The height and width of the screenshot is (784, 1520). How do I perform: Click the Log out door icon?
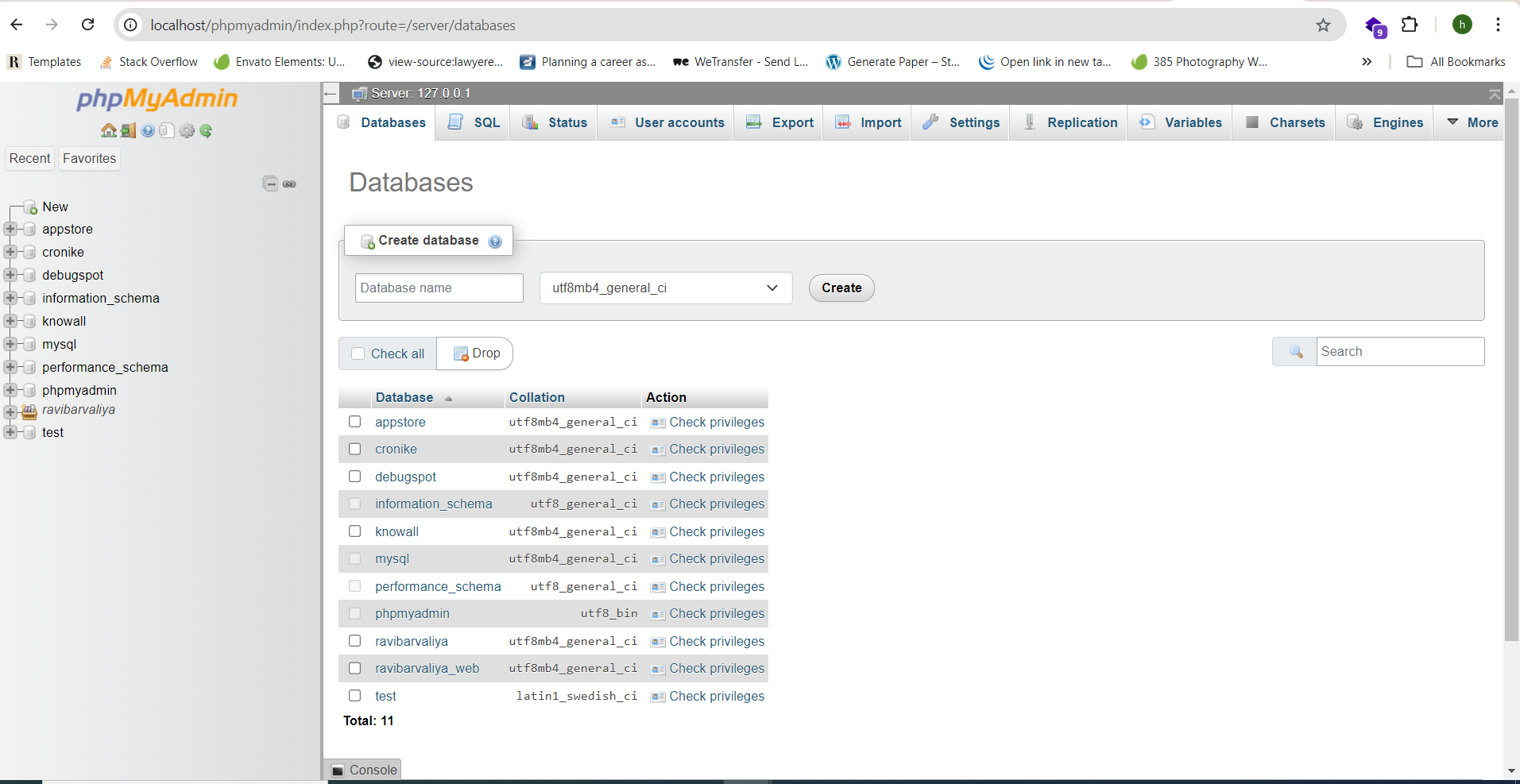pyautogui.click(x=128, y=131)
